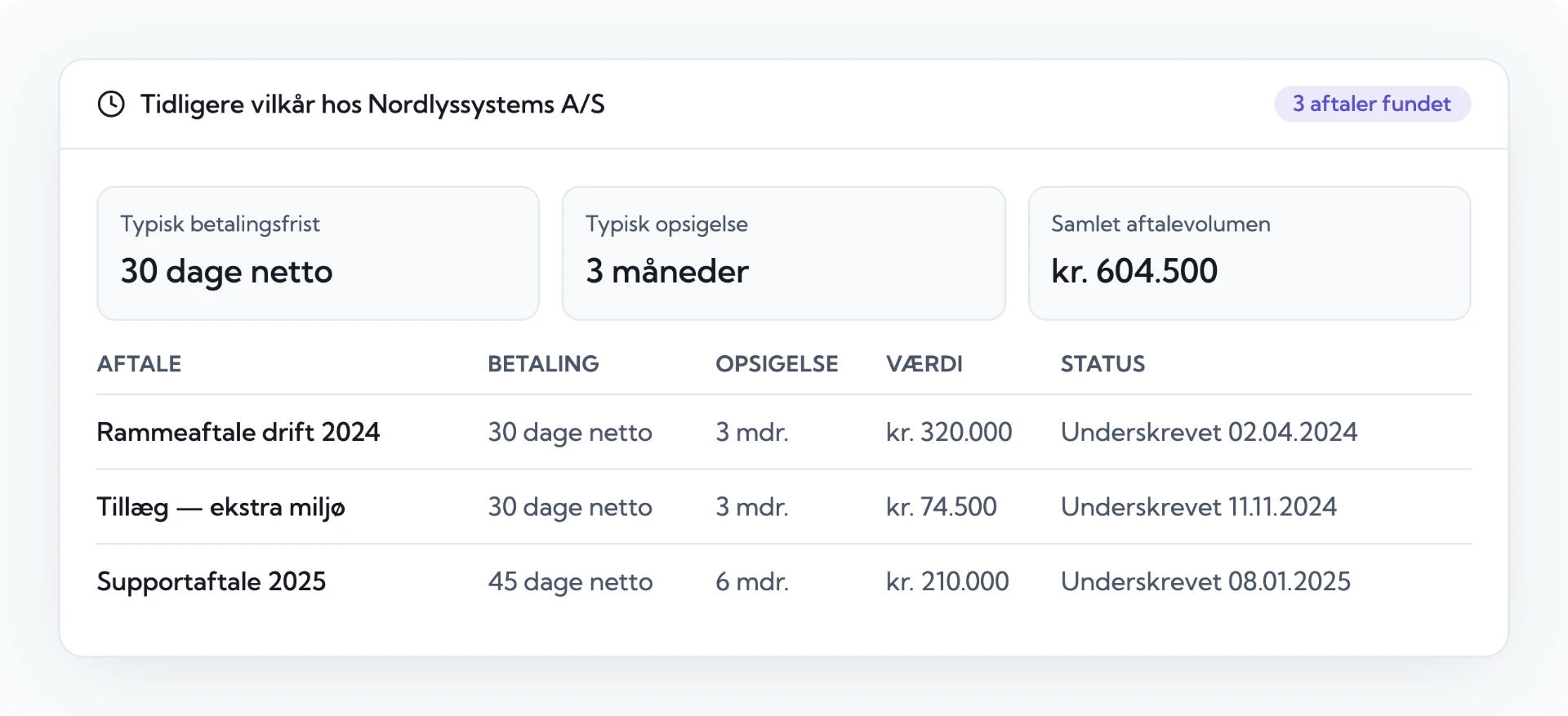This screenshot has width=1568, height=716.
Task: Click the OPSIGELSE column header
Action: tap(777, 364)
